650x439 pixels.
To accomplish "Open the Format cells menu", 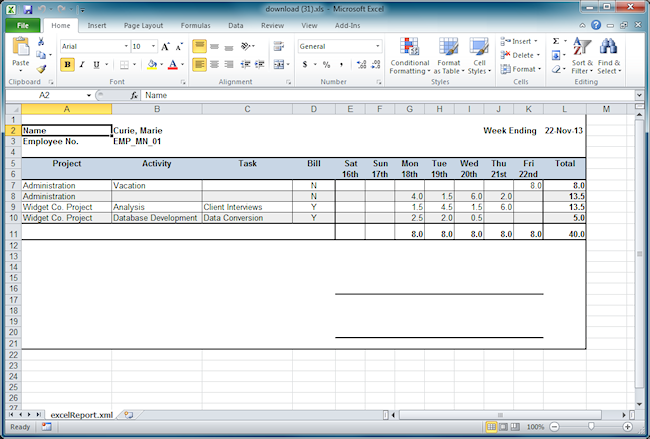I will tap(521, 69).
